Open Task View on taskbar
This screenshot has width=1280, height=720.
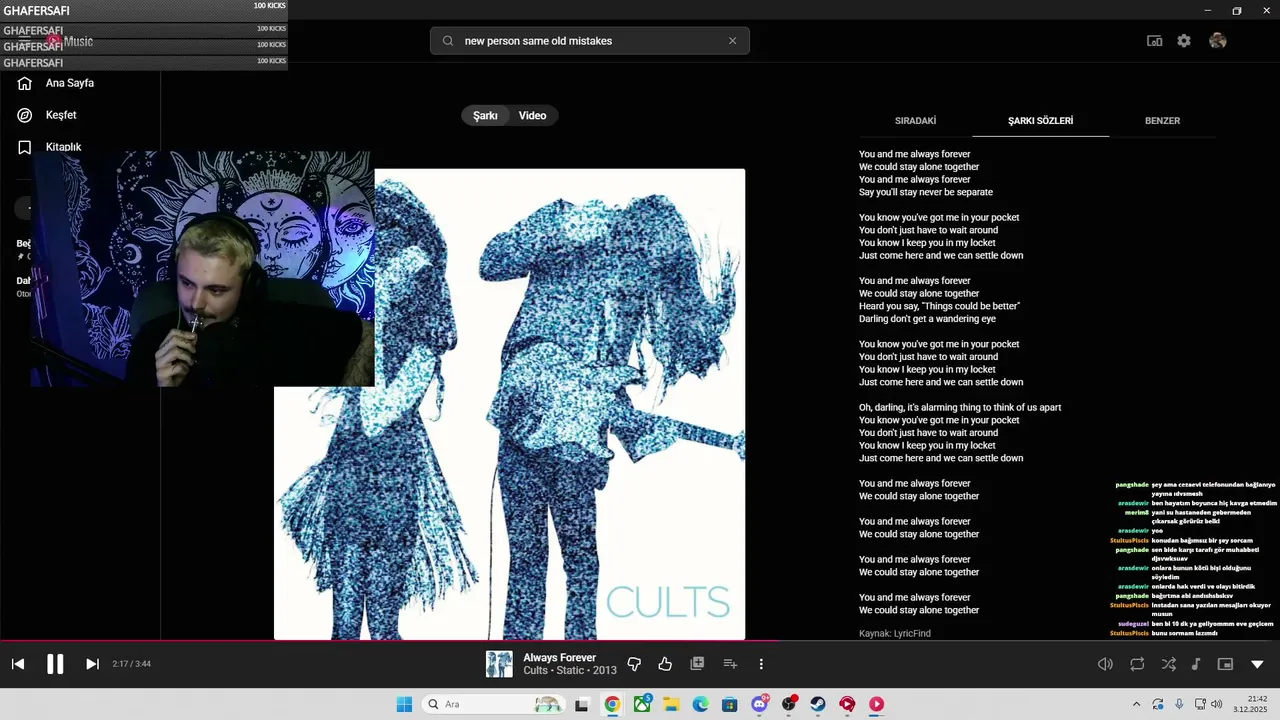coord(582,704)
